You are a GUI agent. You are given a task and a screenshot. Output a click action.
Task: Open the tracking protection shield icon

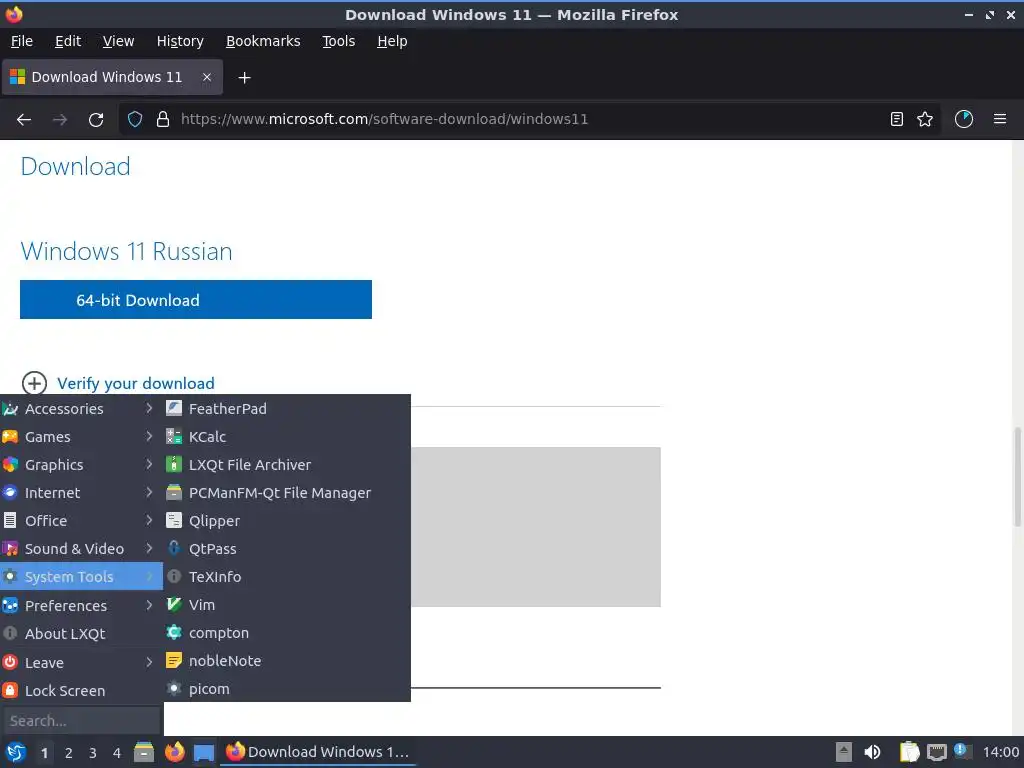click(135, 120)
